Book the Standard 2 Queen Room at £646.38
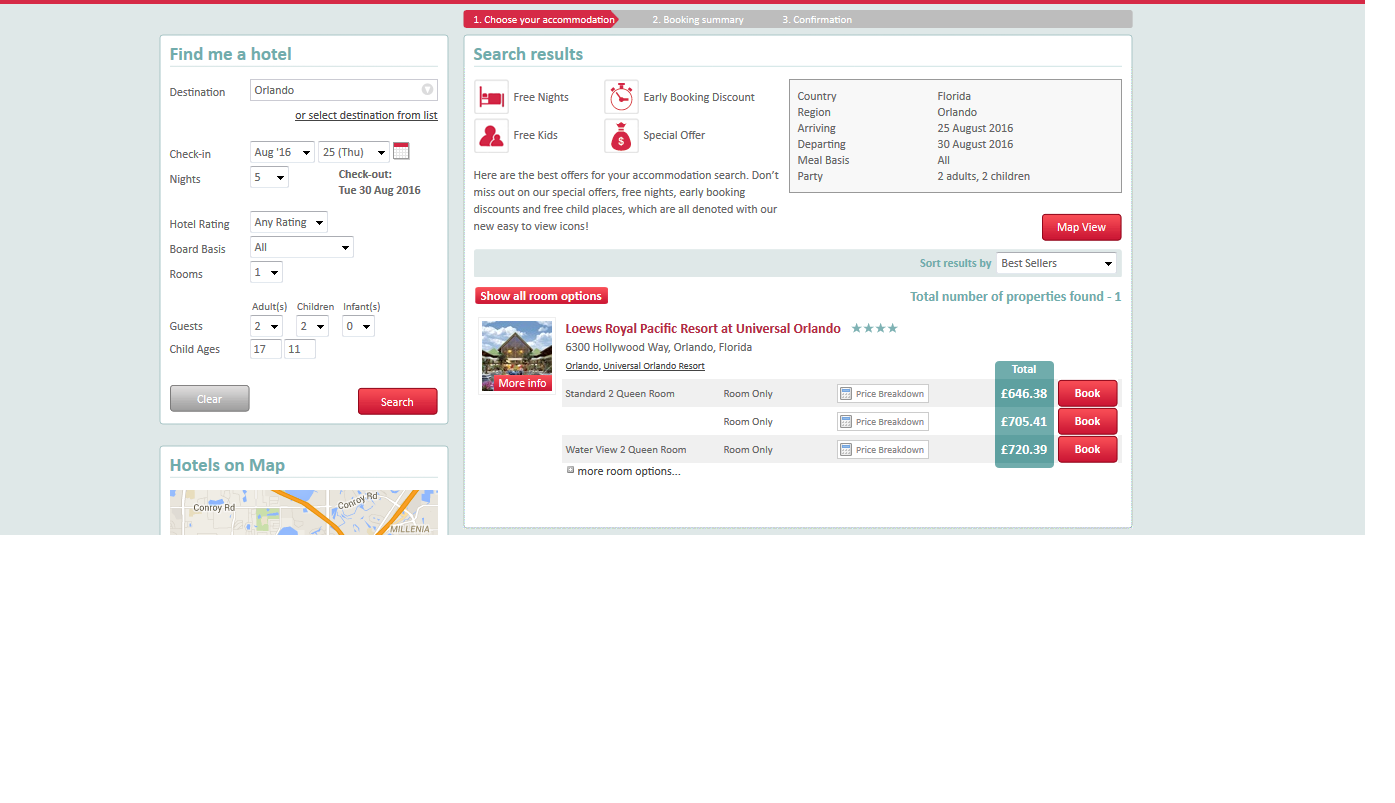The image size is (1395, 803). click(x=1088, y=393)
